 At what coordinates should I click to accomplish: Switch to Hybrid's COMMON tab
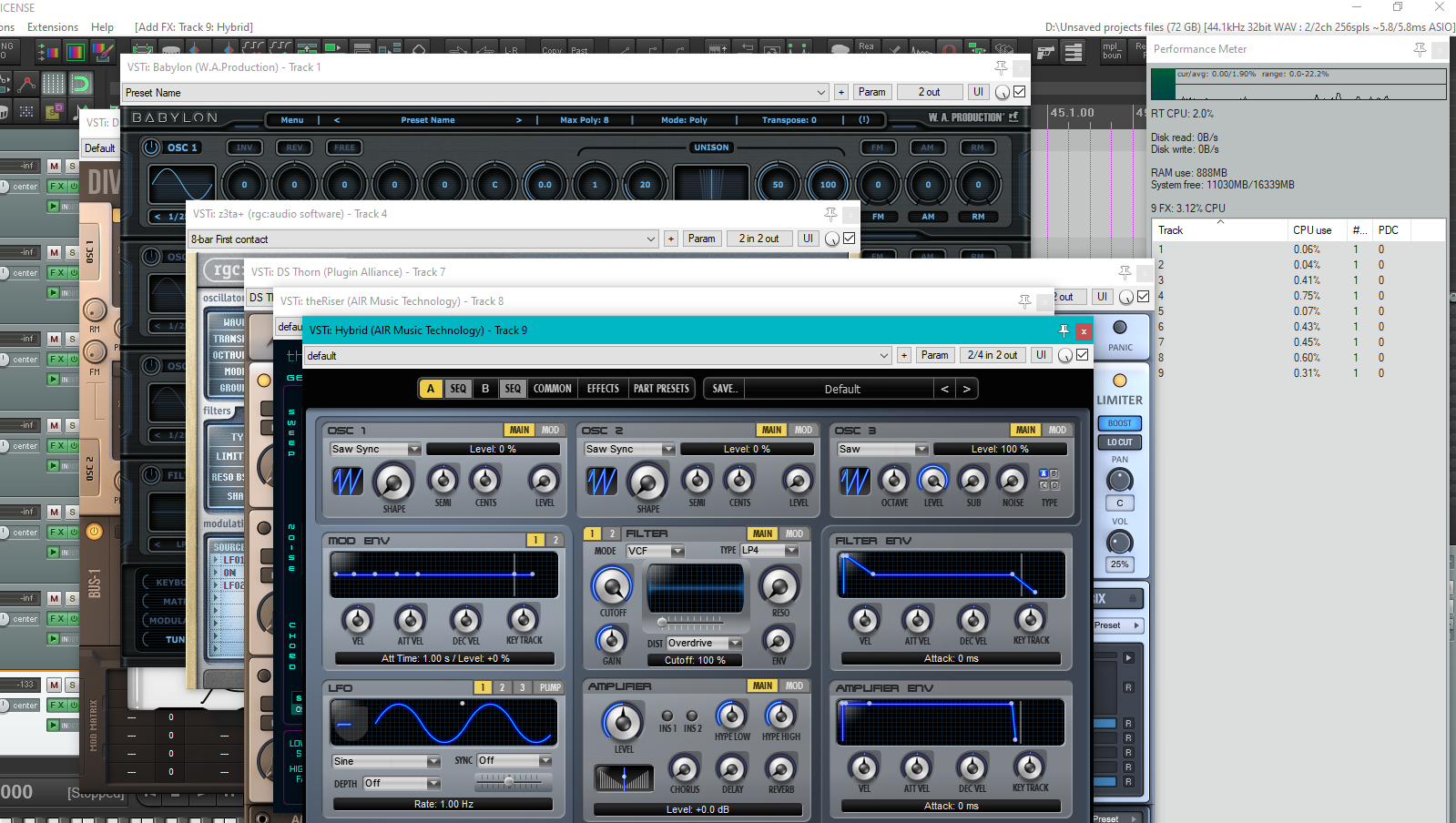(553, 389)
